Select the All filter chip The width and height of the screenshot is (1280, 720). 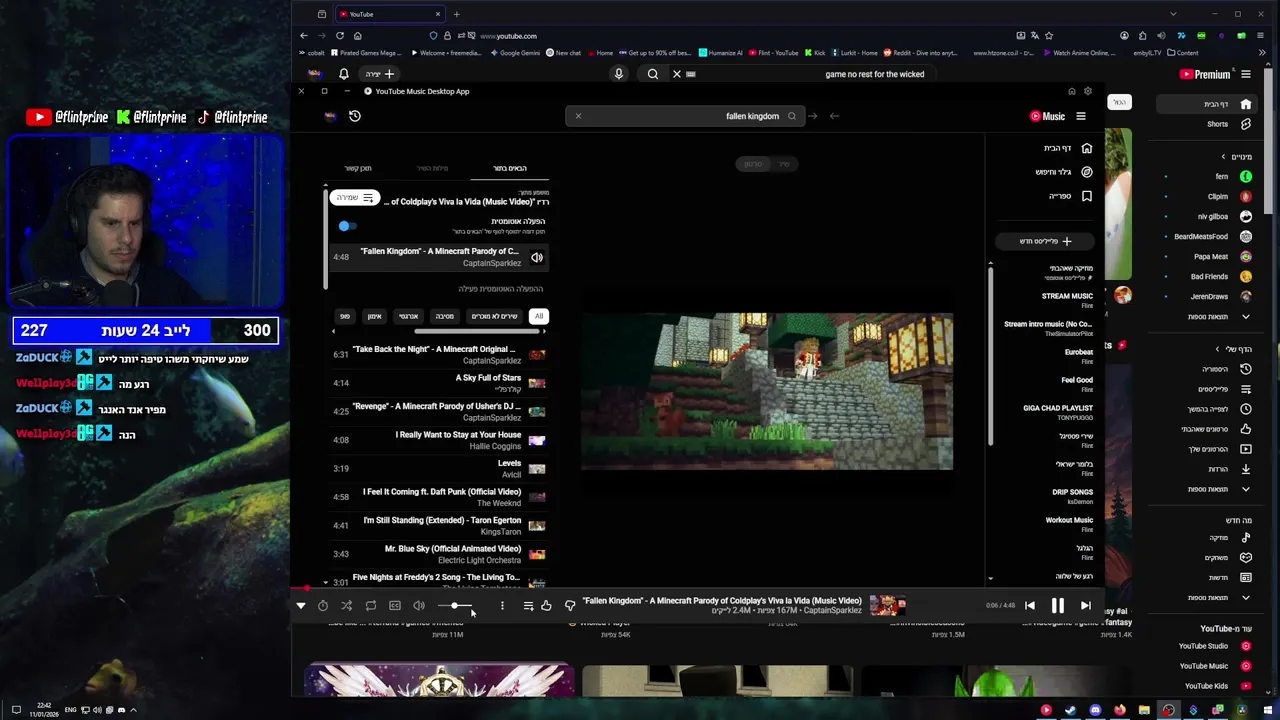538,316
